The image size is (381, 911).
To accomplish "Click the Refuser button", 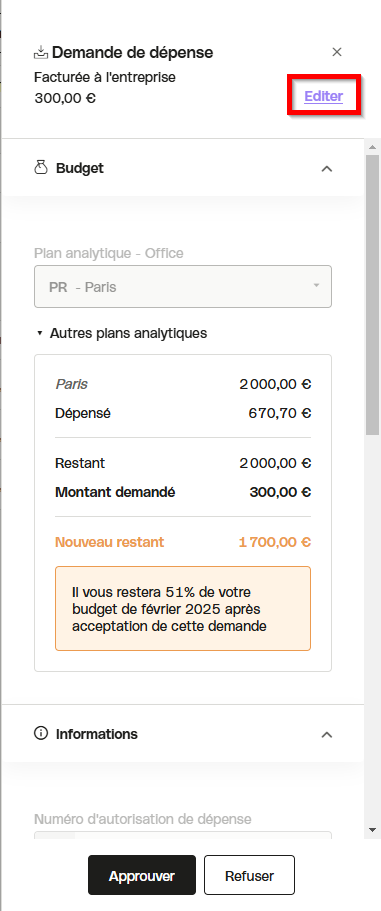I will [x=249, y=875].
